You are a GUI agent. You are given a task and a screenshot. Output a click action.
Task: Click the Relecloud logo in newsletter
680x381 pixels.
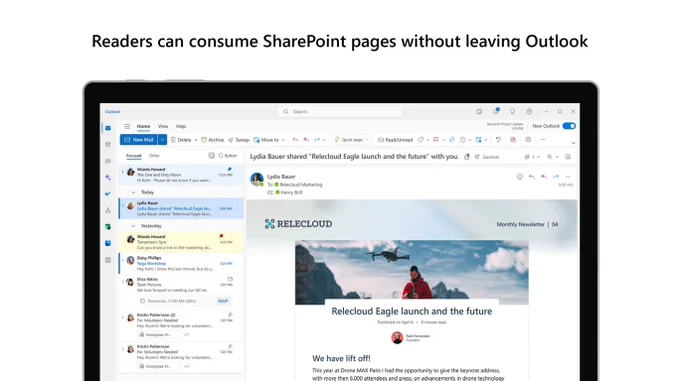coord(298,224)
